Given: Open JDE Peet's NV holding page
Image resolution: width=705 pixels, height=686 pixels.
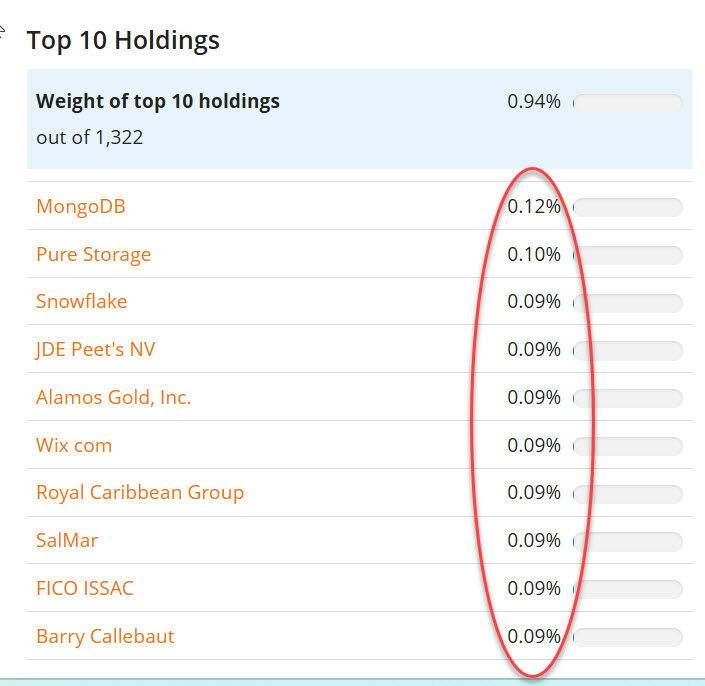Looking at the screenshot, I should 95,349.
